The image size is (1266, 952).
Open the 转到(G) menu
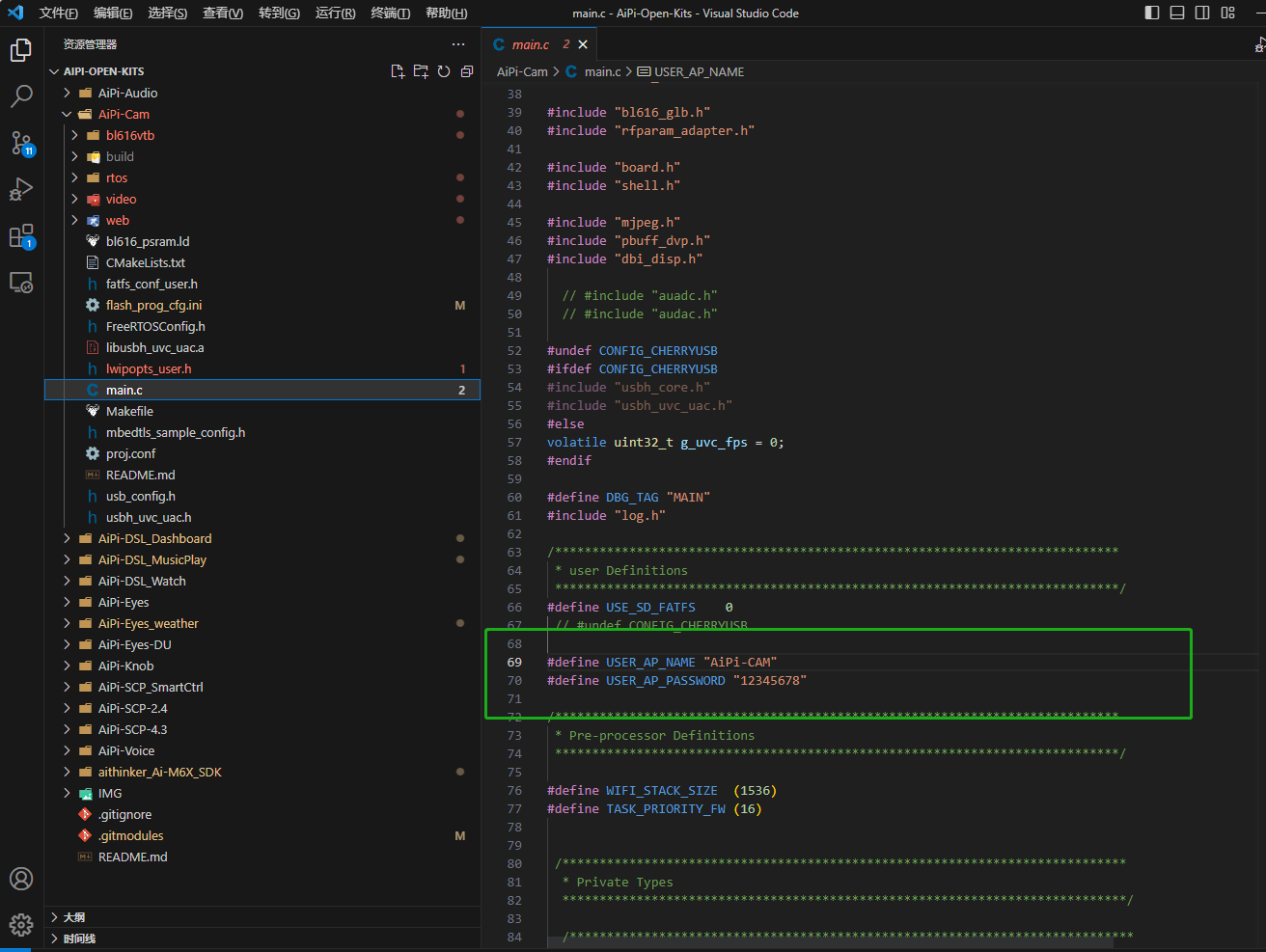(279, 13)
